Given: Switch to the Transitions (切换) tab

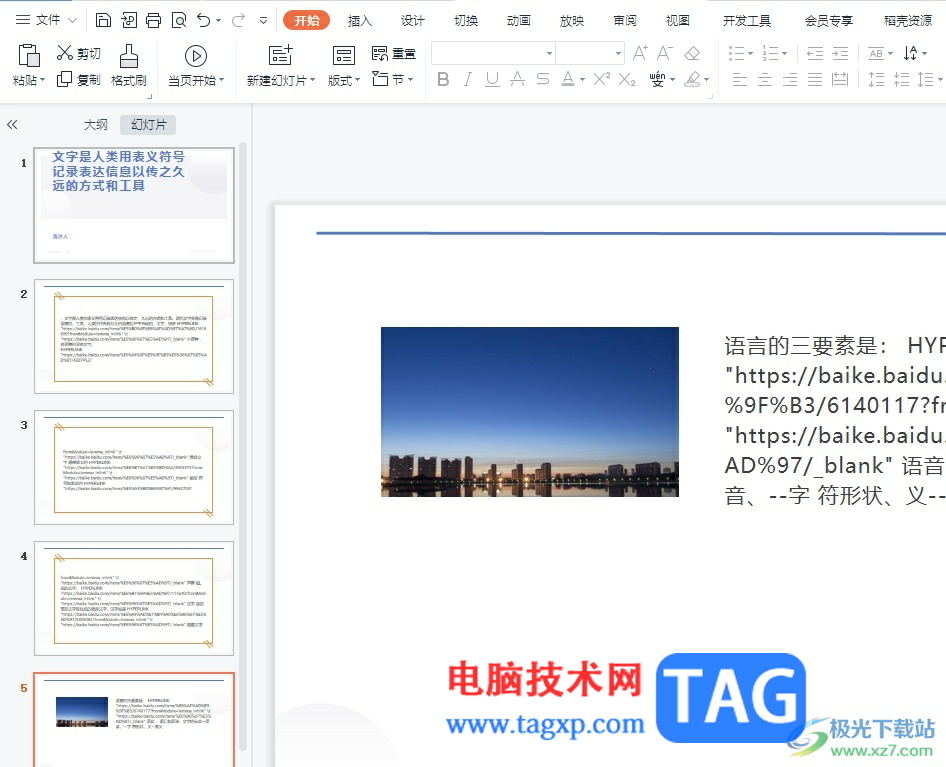Looking at the screenshot, I should (466, 21).
